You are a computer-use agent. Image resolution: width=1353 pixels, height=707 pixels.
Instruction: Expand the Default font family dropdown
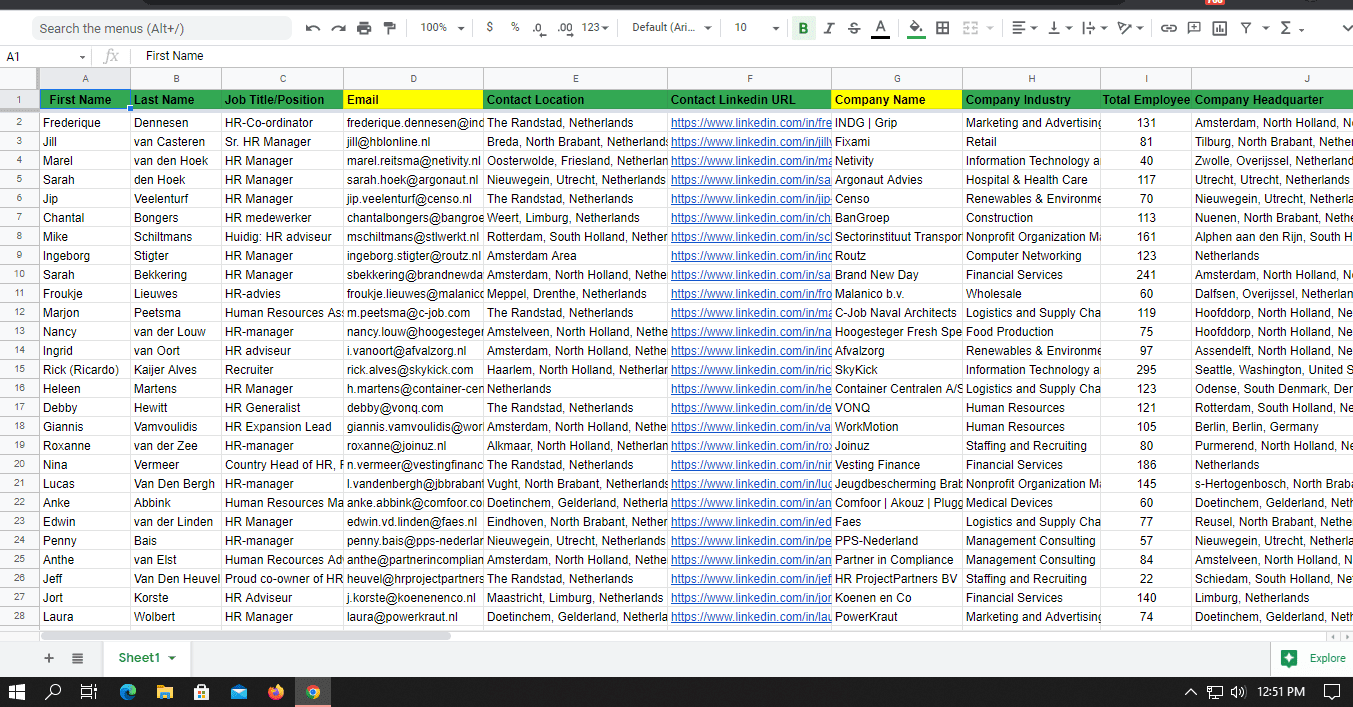[x=671, y=28]
